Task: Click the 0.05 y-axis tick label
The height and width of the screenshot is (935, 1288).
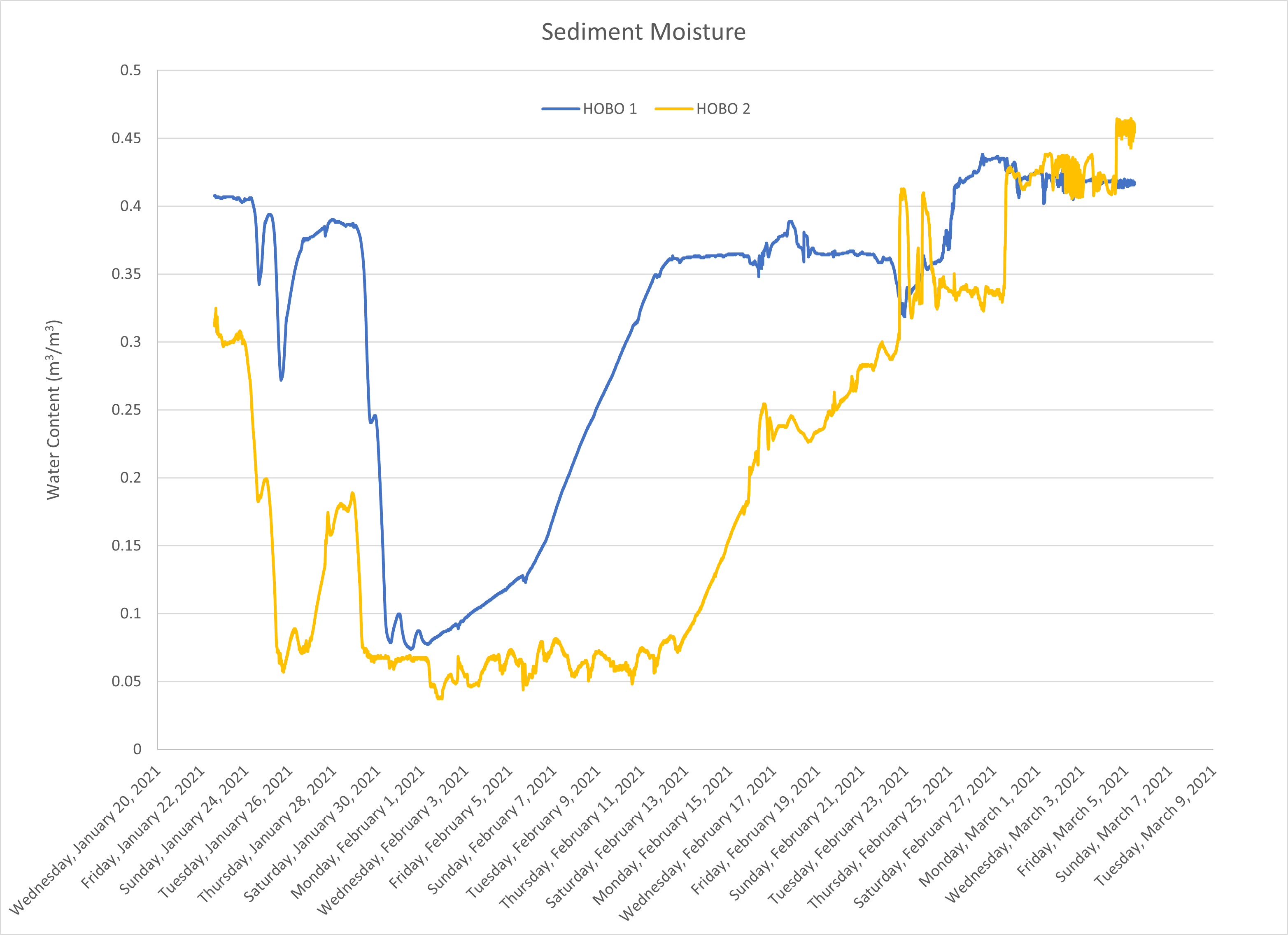Action: click(127, 681)
